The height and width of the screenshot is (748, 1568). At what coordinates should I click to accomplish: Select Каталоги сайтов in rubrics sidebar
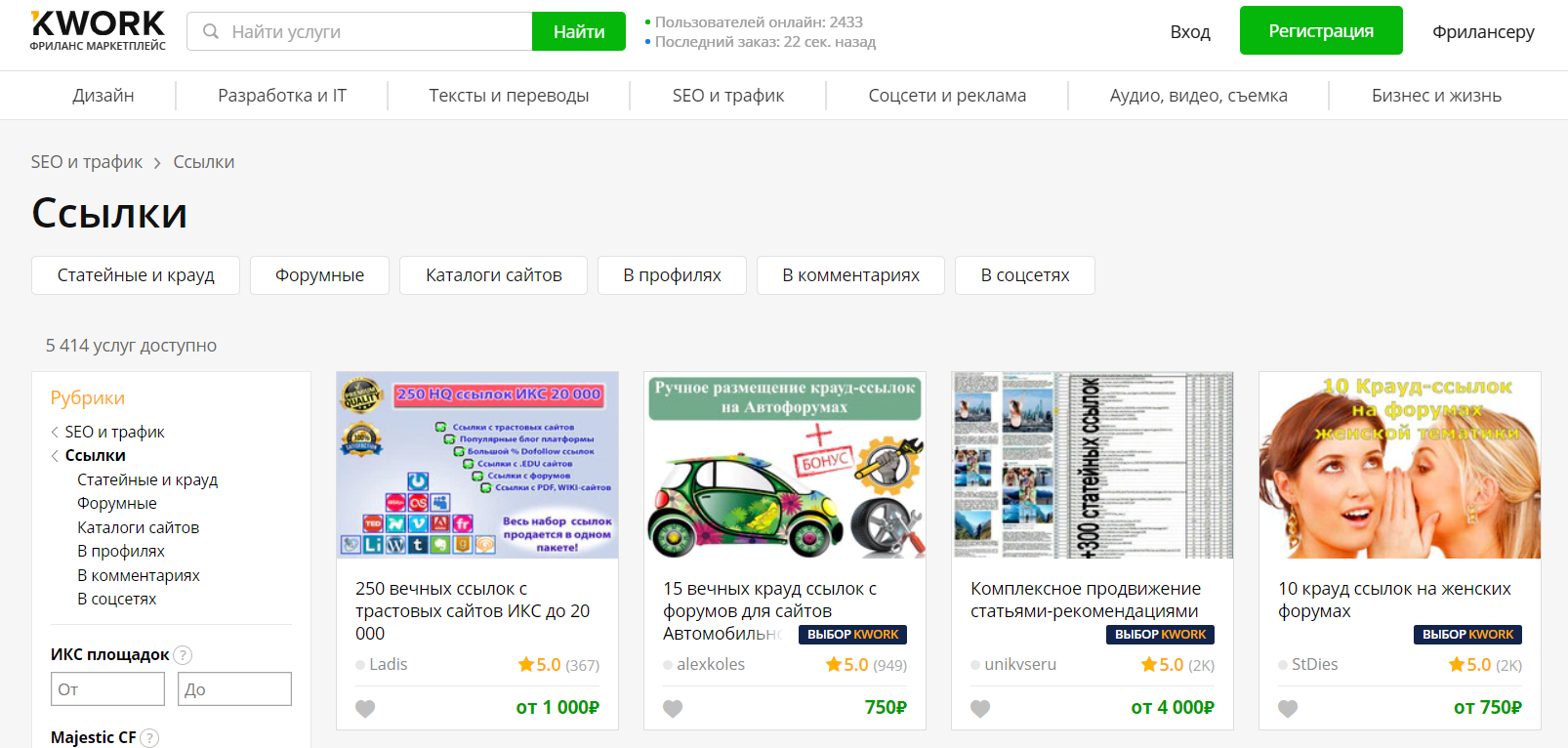click(139, 527)
